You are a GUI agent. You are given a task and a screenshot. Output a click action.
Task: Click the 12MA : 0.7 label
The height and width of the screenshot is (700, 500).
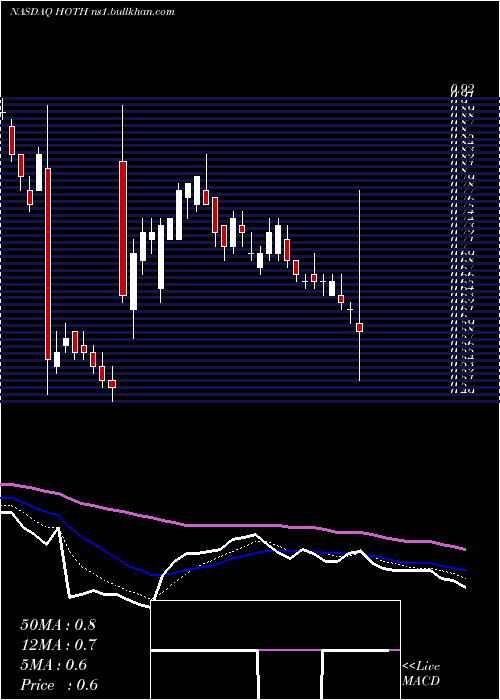(x=59, y=645)
